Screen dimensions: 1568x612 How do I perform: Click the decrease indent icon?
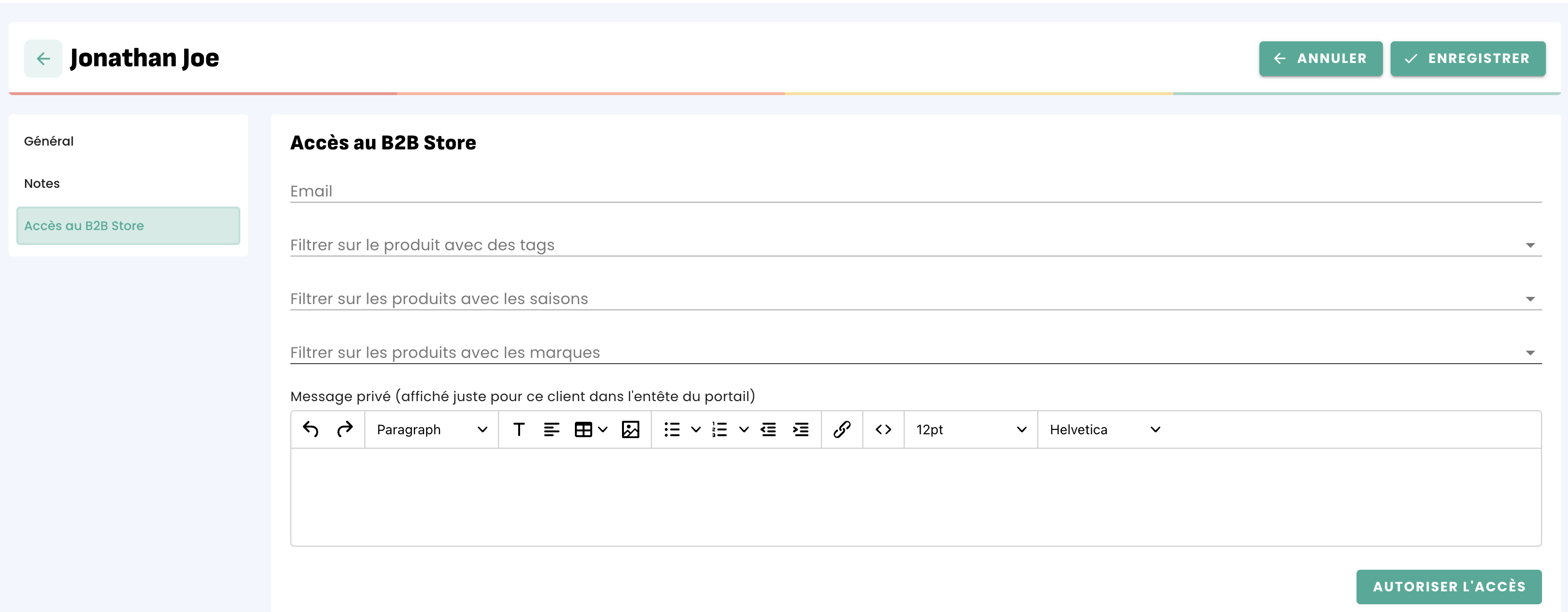click(768, 429)
